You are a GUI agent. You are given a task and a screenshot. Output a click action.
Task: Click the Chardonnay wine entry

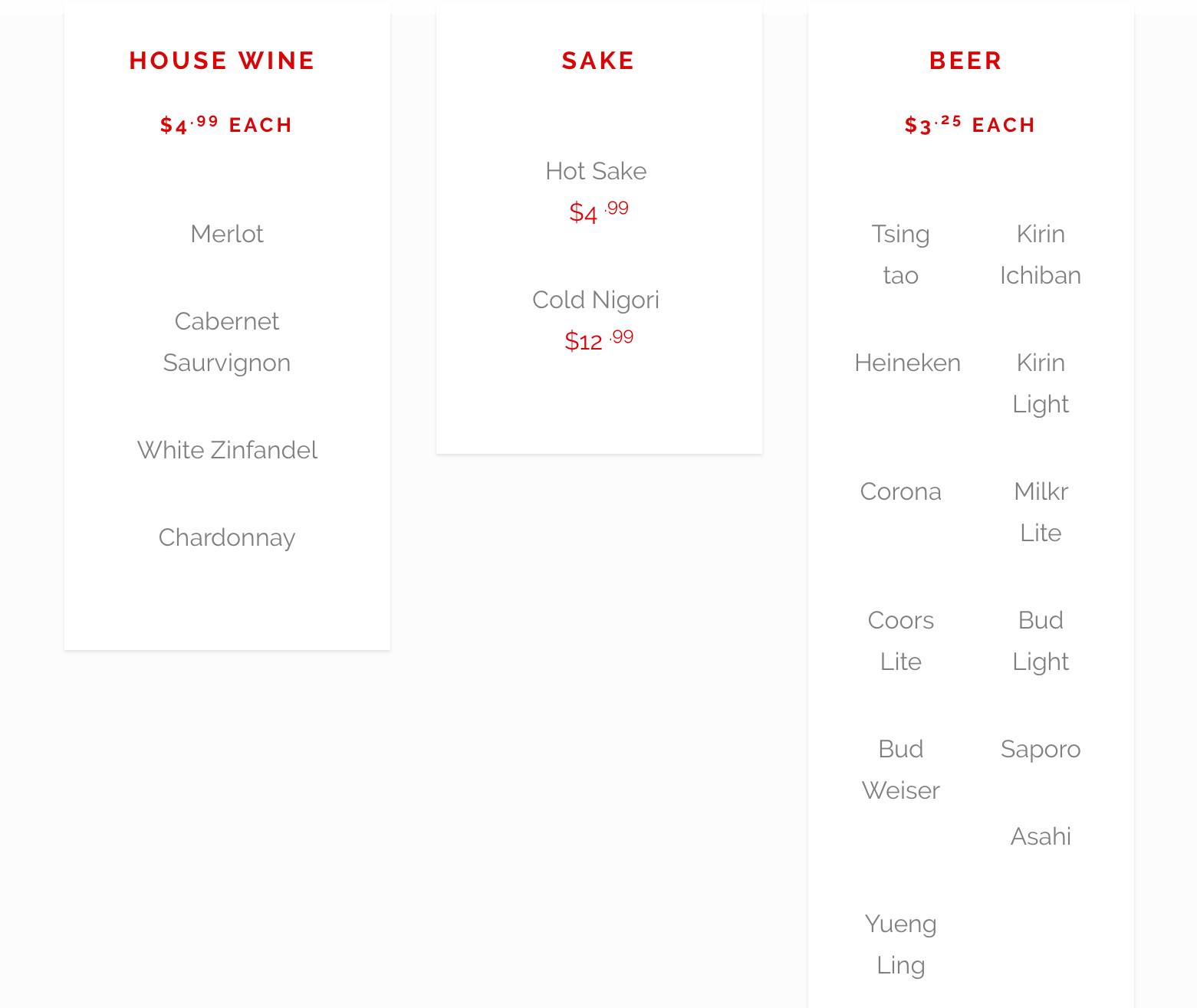coord(226,537)
